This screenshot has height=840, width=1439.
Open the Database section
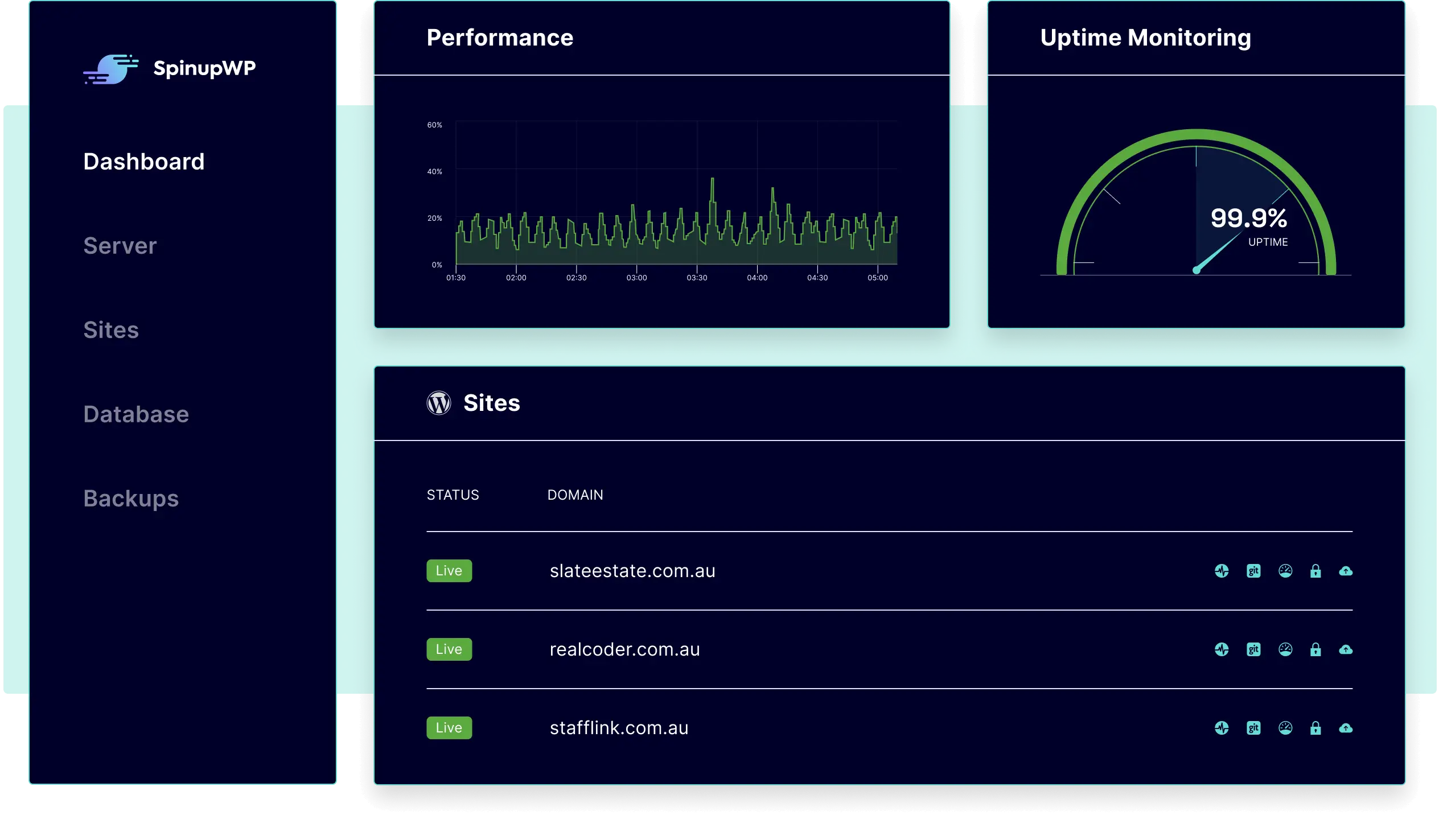[x=136, y=414]
